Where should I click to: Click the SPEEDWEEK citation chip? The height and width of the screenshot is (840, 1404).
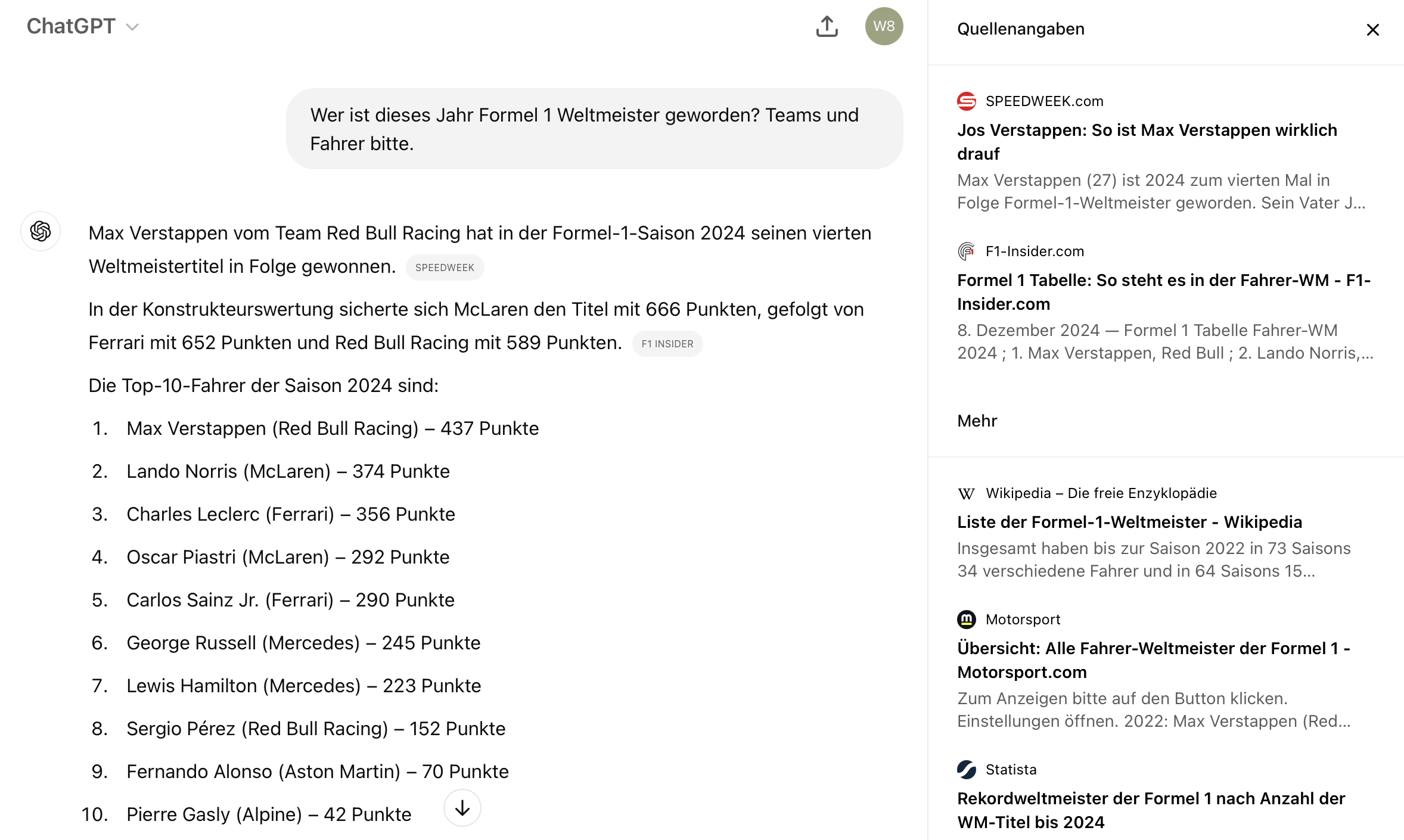pyautogui.click(x=445, y=267)
